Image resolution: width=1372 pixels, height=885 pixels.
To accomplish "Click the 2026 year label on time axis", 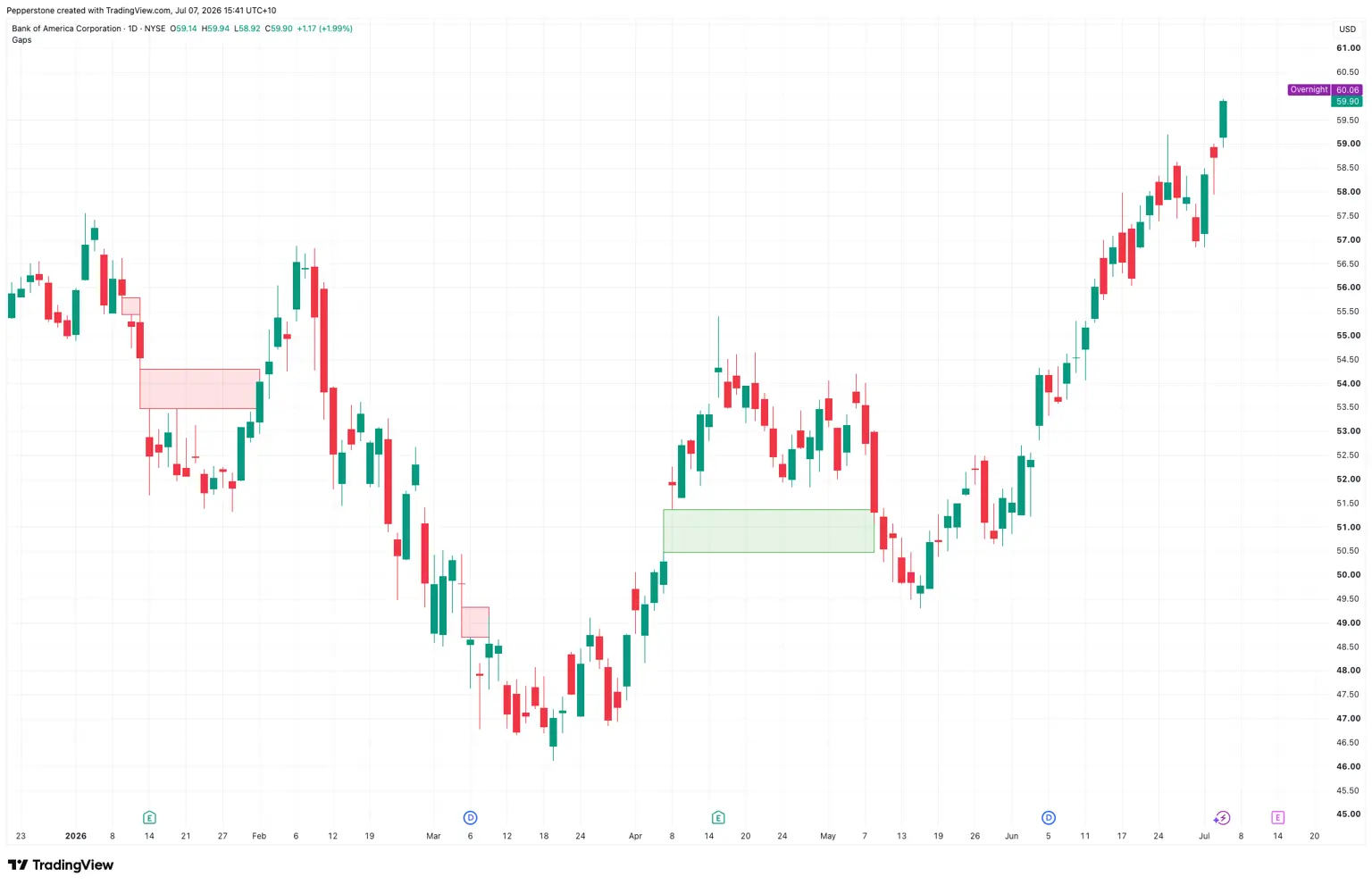I will point(76,836).
